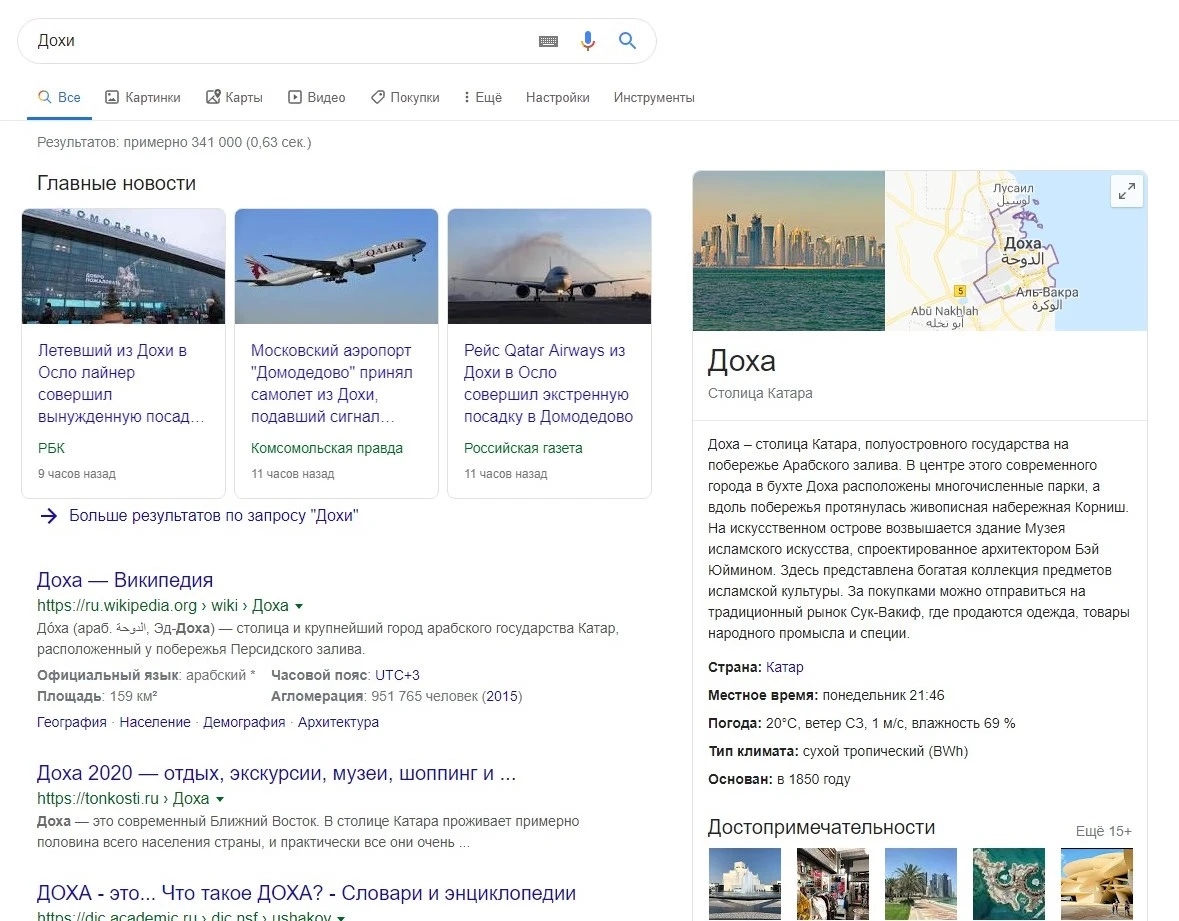Open the third attraction thumbnail with palm trees
The width and height of the screenshot is (1179, 921).
[920, 884]
